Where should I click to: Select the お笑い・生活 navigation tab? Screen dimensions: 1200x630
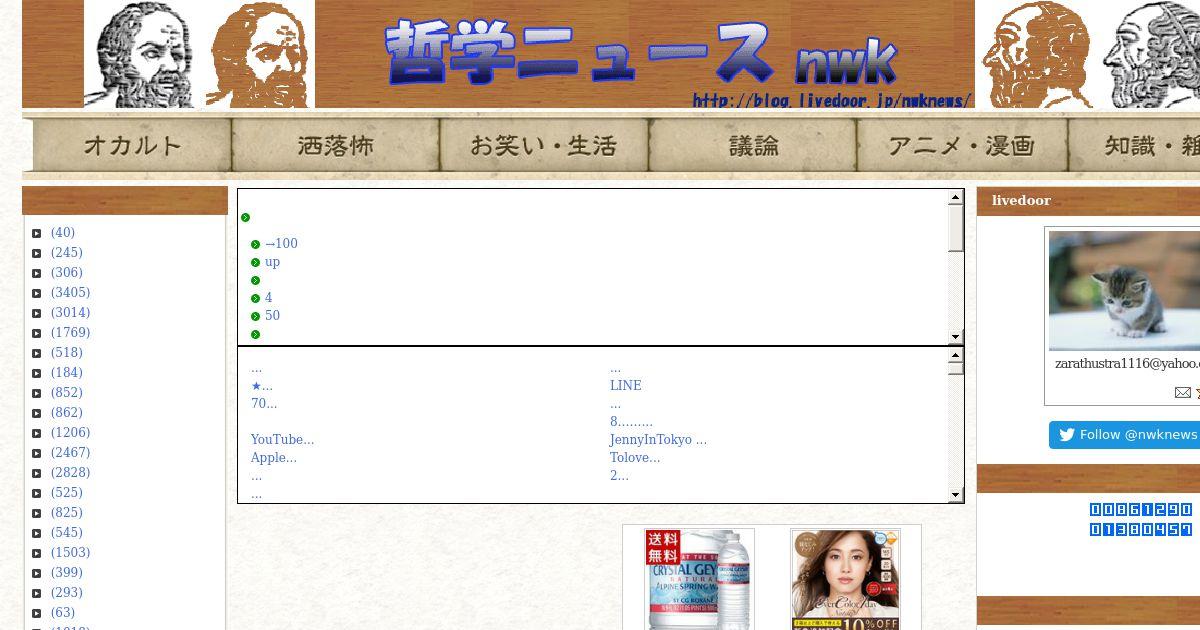[x=544, y=146]
